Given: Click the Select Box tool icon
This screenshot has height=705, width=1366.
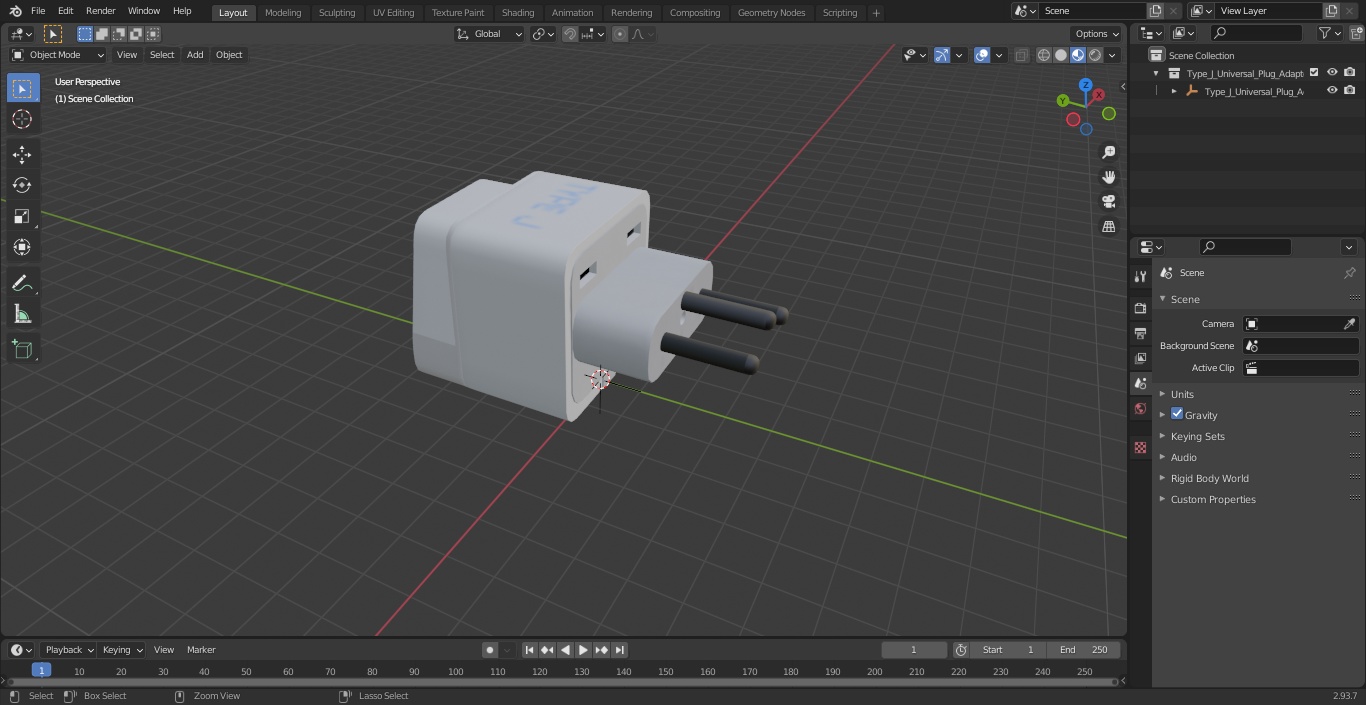Looking at the screenshot, I should click(22, 88).
